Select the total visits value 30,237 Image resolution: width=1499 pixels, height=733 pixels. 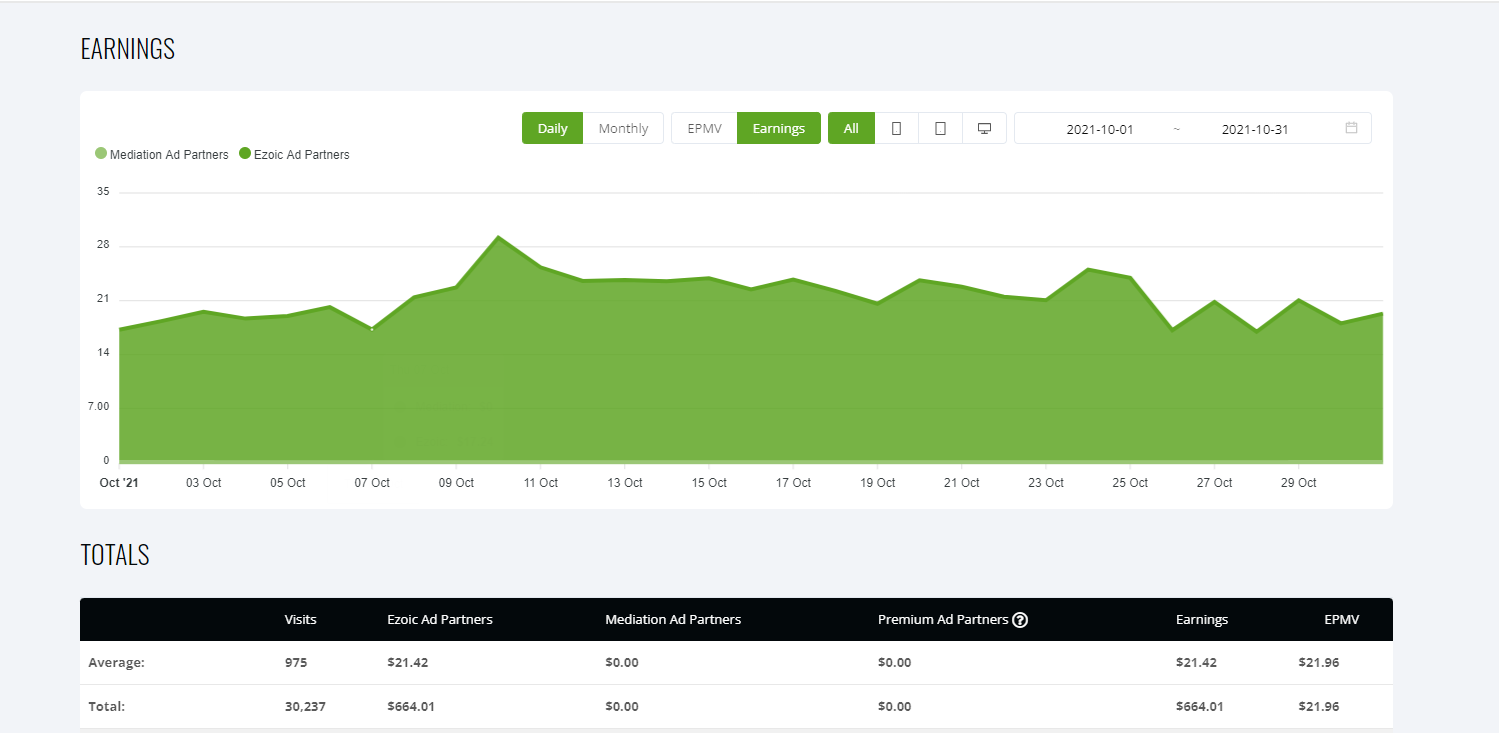point(305,706)
